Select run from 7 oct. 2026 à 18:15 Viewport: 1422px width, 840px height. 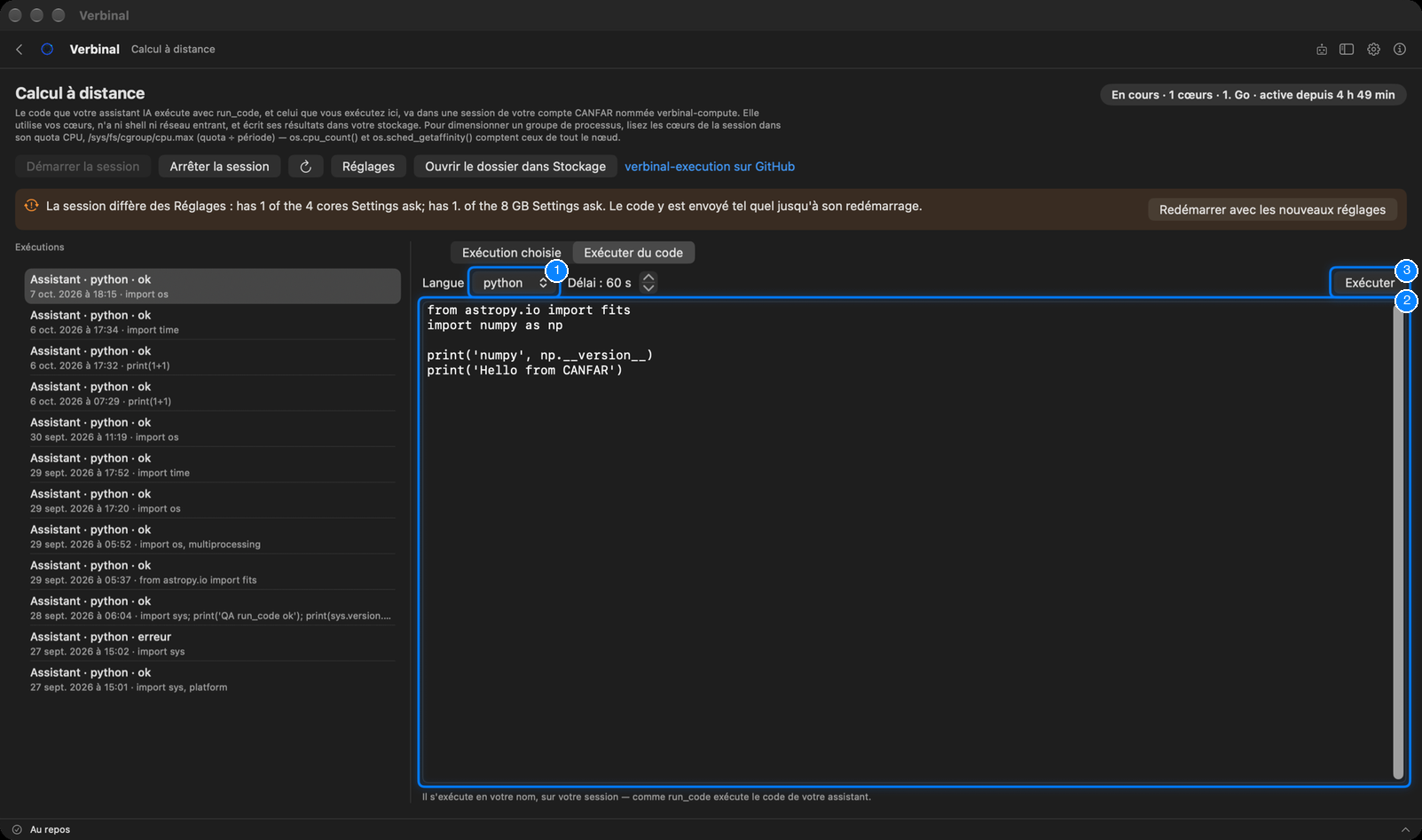tap(213, 287)
